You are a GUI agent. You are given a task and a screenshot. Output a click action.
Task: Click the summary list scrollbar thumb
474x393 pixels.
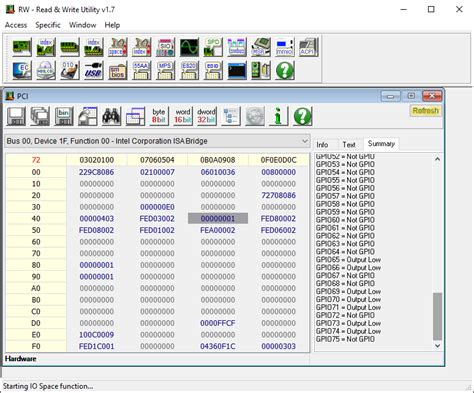tap(437, 316)
